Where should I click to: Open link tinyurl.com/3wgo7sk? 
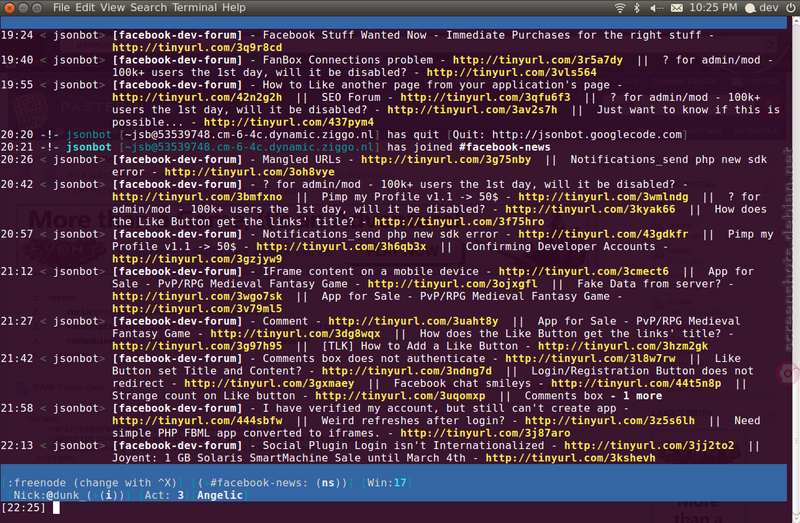197,296
